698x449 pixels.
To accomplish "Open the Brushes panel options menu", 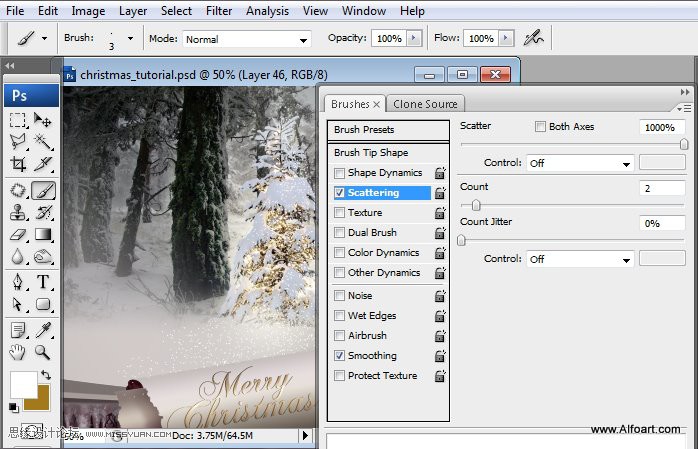I will (x=684, y=109).
